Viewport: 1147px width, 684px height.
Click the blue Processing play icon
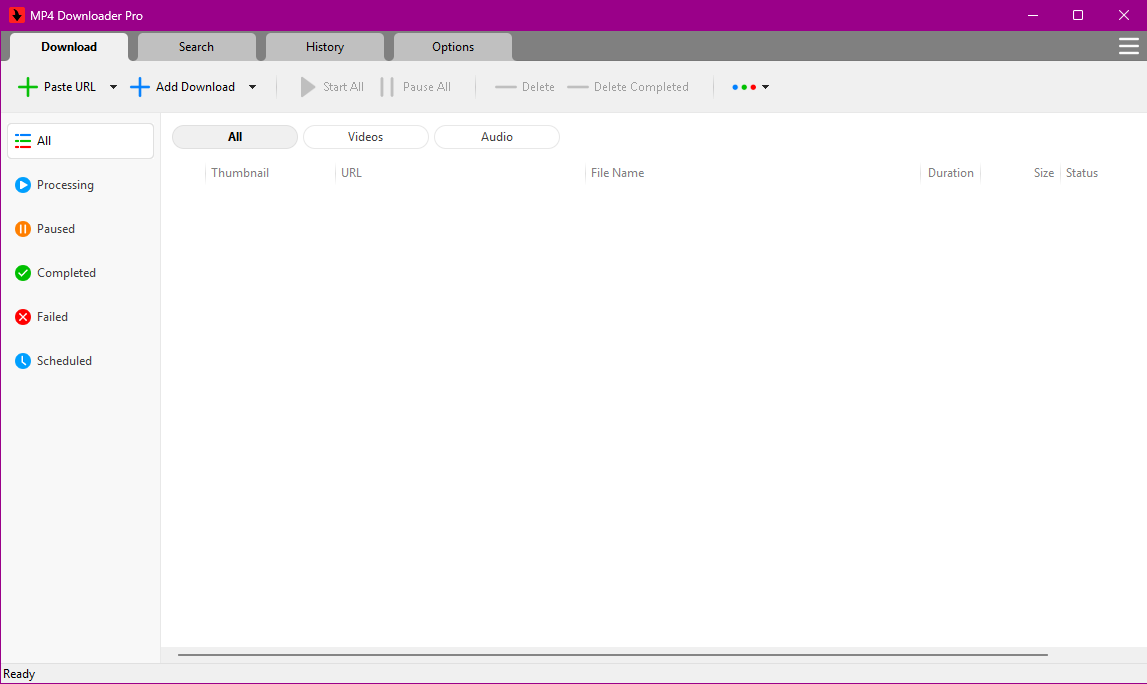tap(23, 185)
